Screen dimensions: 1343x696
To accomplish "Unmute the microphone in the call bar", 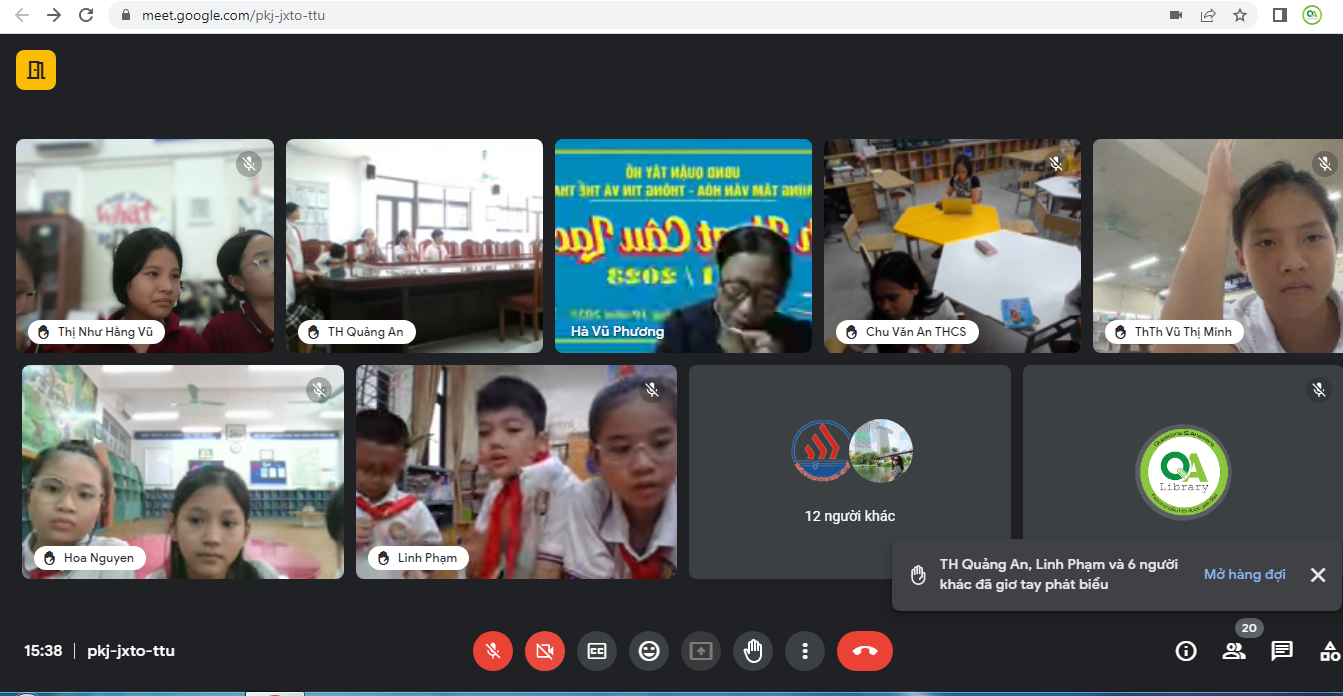I will tap(493, 651).
